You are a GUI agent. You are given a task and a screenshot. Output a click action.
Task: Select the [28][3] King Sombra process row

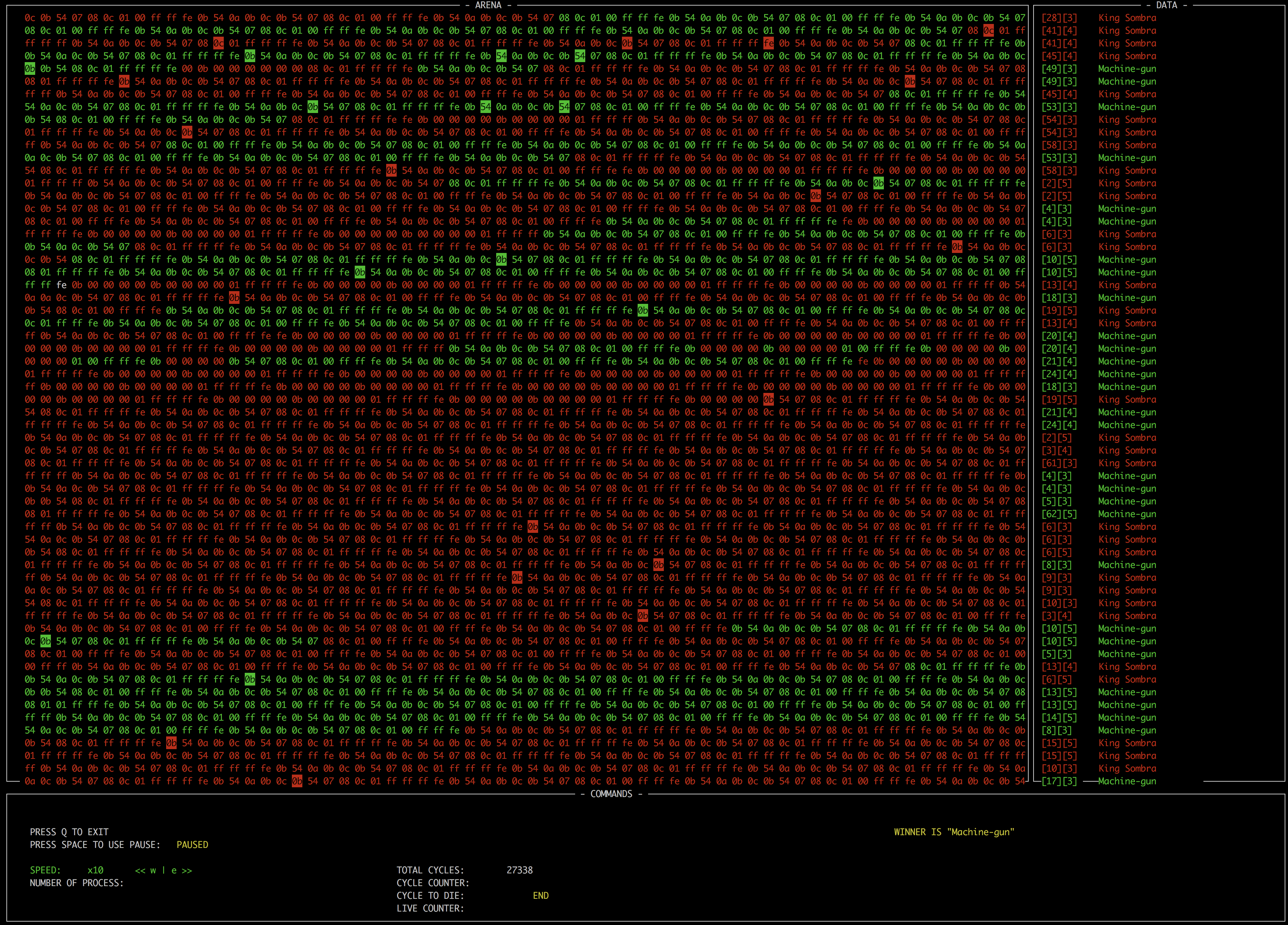[x=1098, y=18]
